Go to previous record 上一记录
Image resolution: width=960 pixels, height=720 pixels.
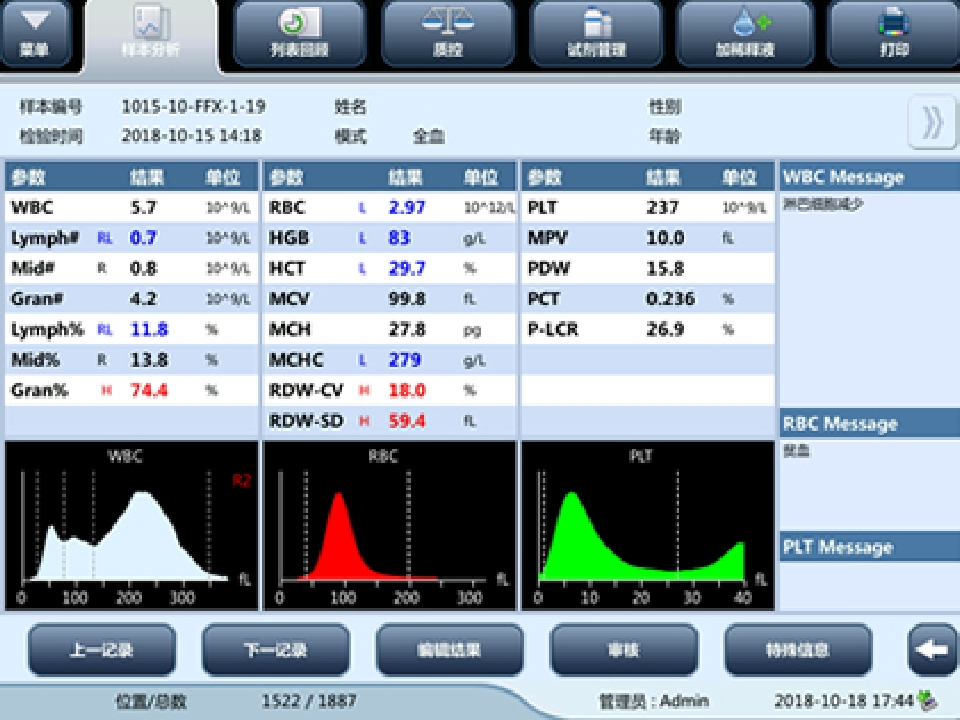tap(101, 650)
